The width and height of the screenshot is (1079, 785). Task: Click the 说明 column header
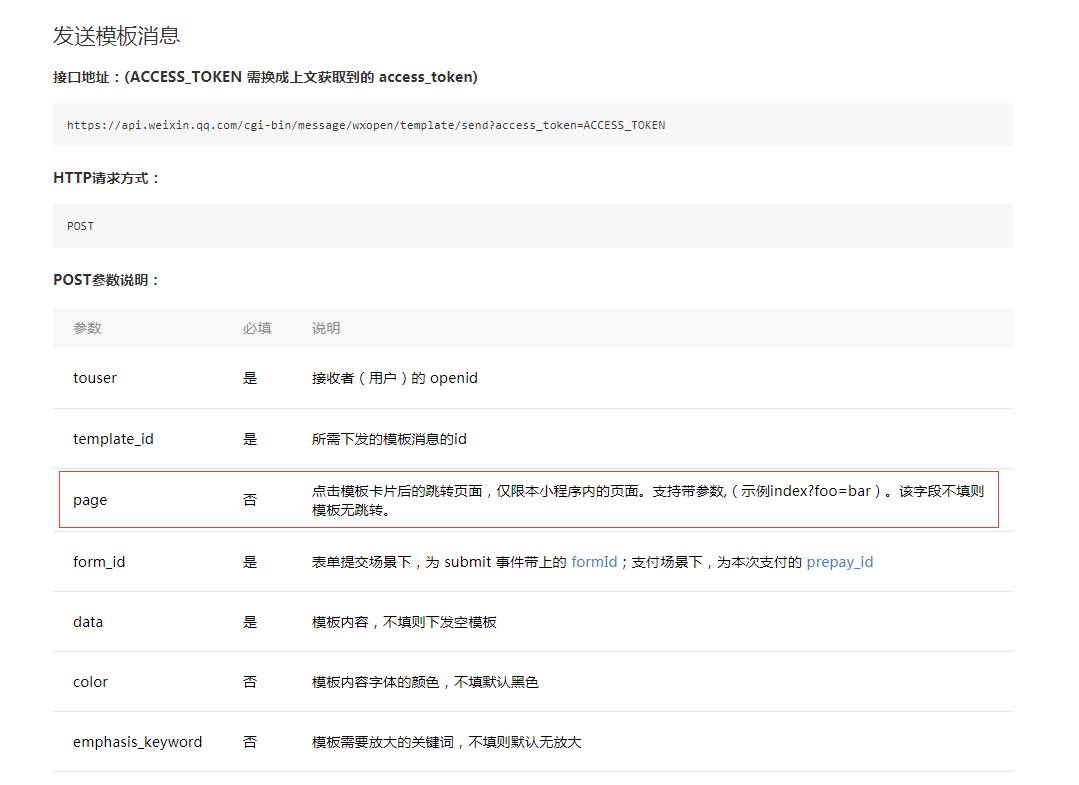(x=326, y=328)
